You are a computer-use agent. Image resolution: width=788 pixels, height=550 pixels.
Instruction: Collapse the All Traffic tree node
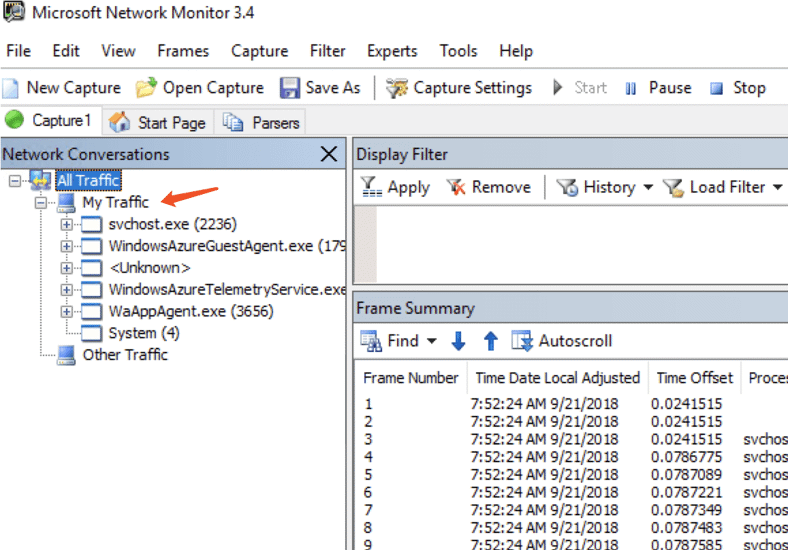[15, 180]
